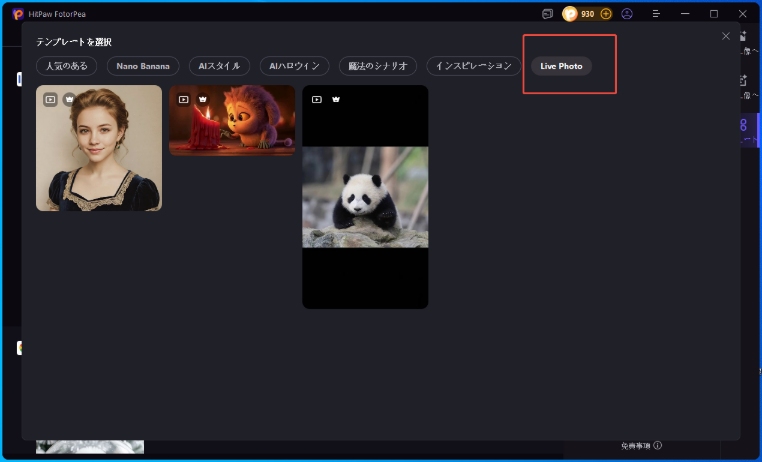Open the user account profile icon

coord(627,14)
